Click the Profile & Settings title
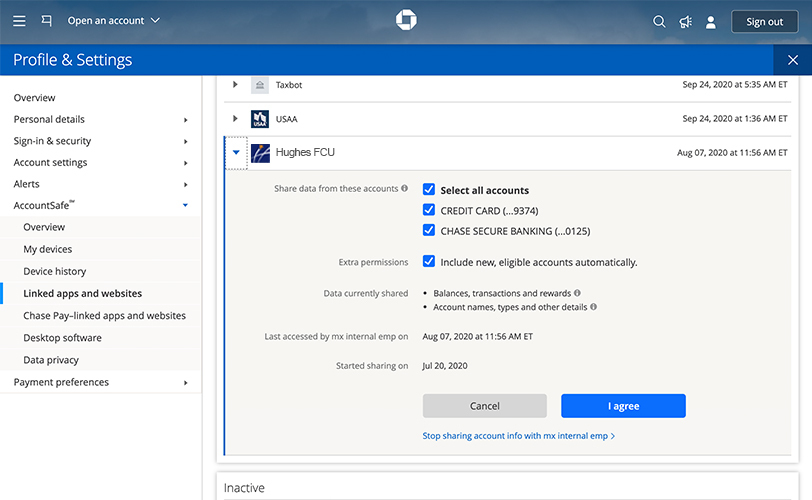 (x=72, y=60)
